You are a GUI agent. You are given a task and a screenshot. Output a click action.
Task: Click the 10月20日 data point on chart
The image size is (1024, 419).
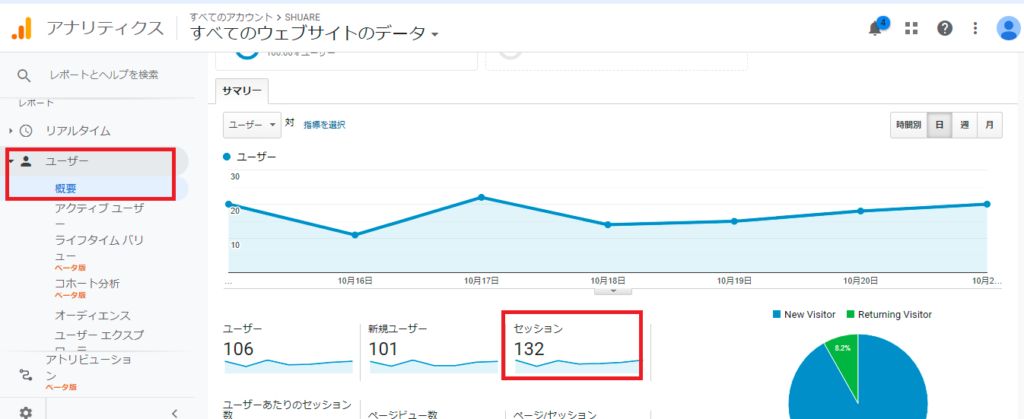(x=861, y=211)
